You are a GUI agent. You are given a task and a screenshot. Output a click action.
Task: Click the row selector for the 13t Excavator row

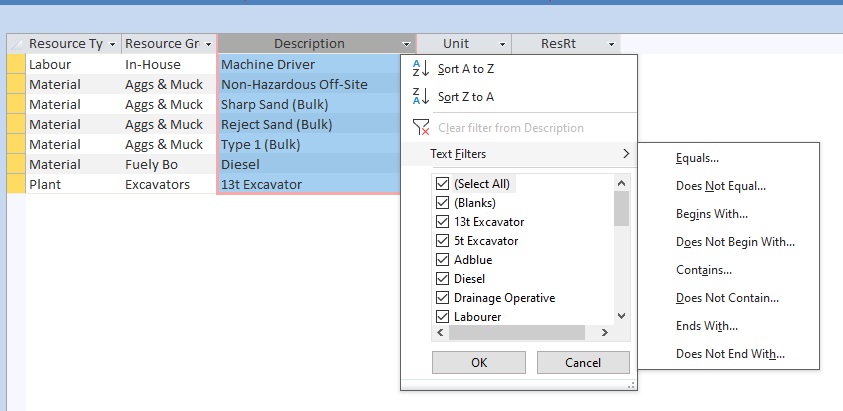click(x=15, y=184)
